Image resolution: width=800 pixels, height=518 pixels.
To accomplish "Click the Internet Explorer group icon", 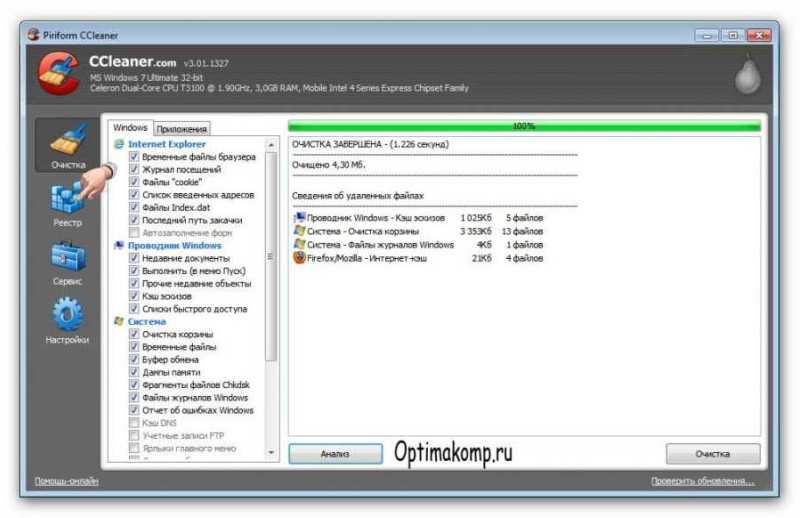I will [119, 144].
